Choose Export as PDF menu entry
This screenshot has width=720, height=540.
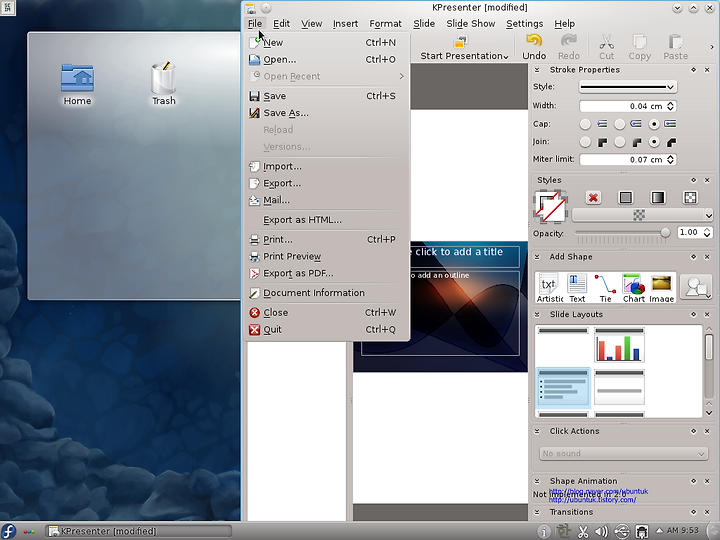326,274
